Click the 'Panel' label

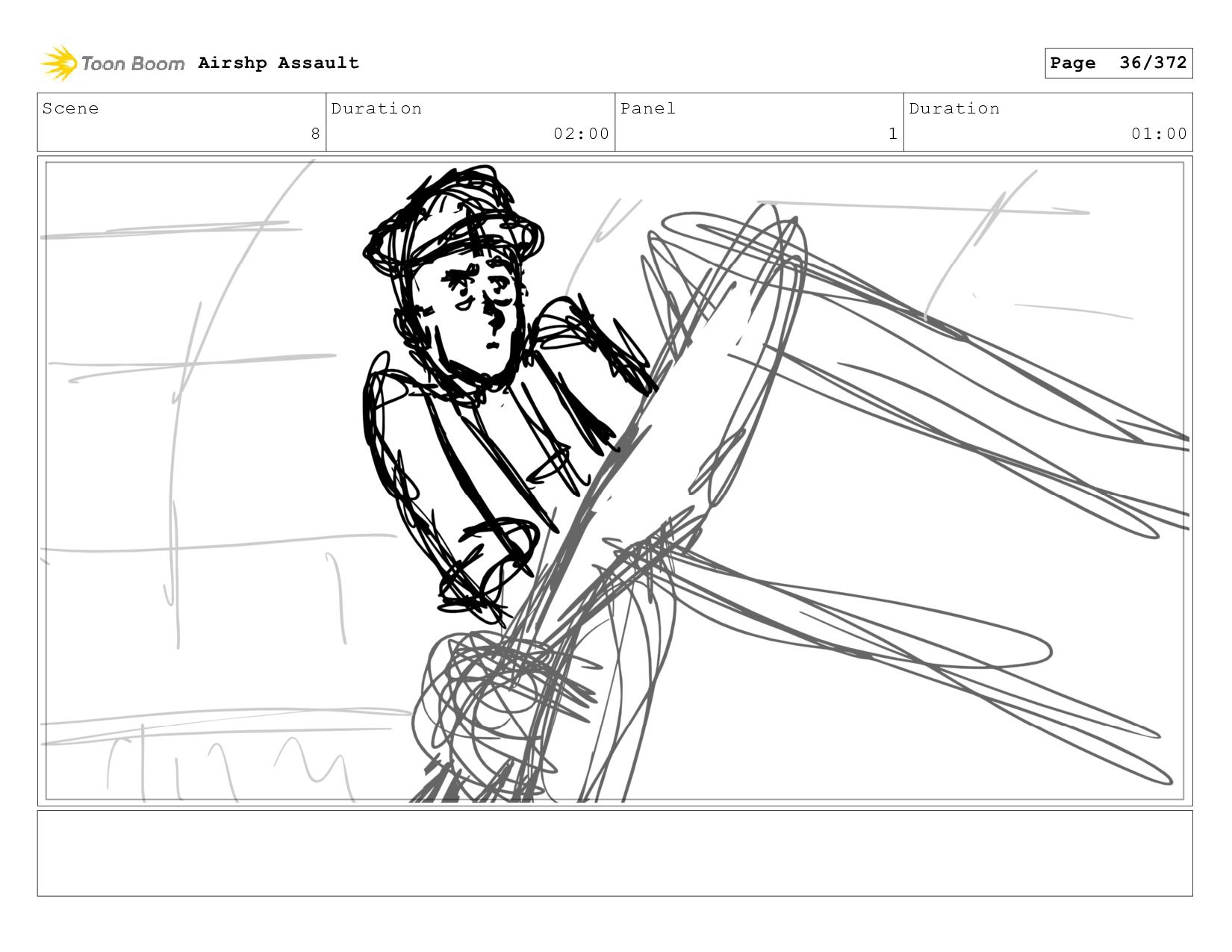648,108
